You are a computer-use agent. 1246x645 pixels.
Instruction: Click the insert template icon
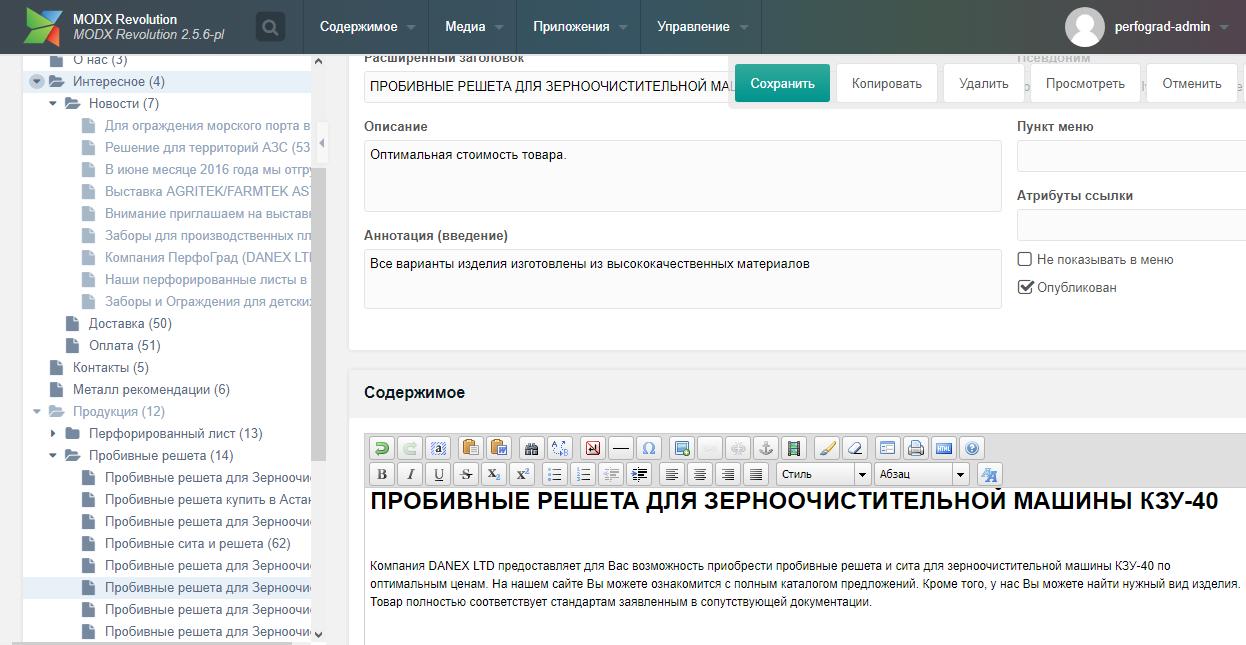(x=888, y=448)
